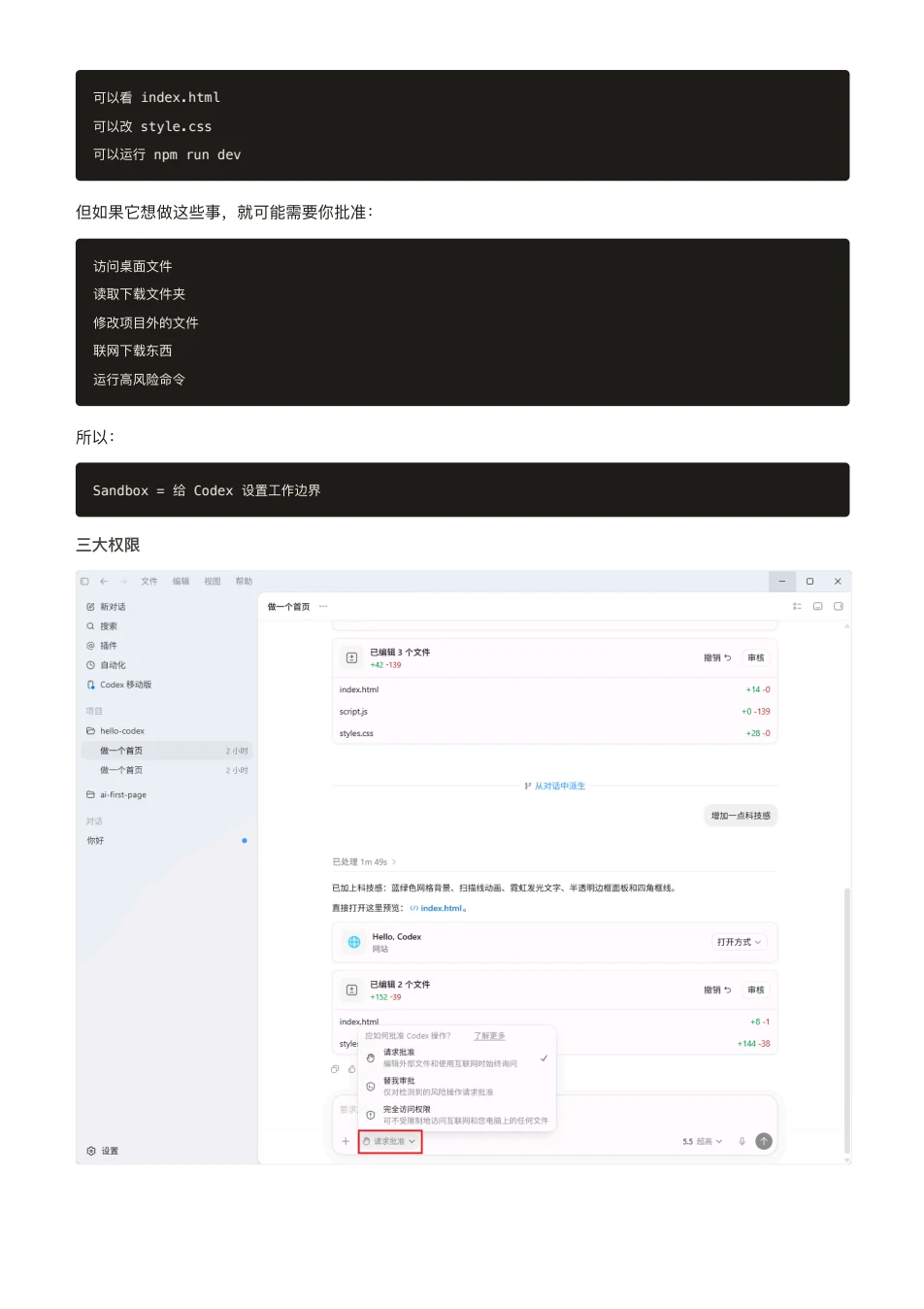
Task: Open the 了解更多 link in popup
Action: pos(489,1036)
